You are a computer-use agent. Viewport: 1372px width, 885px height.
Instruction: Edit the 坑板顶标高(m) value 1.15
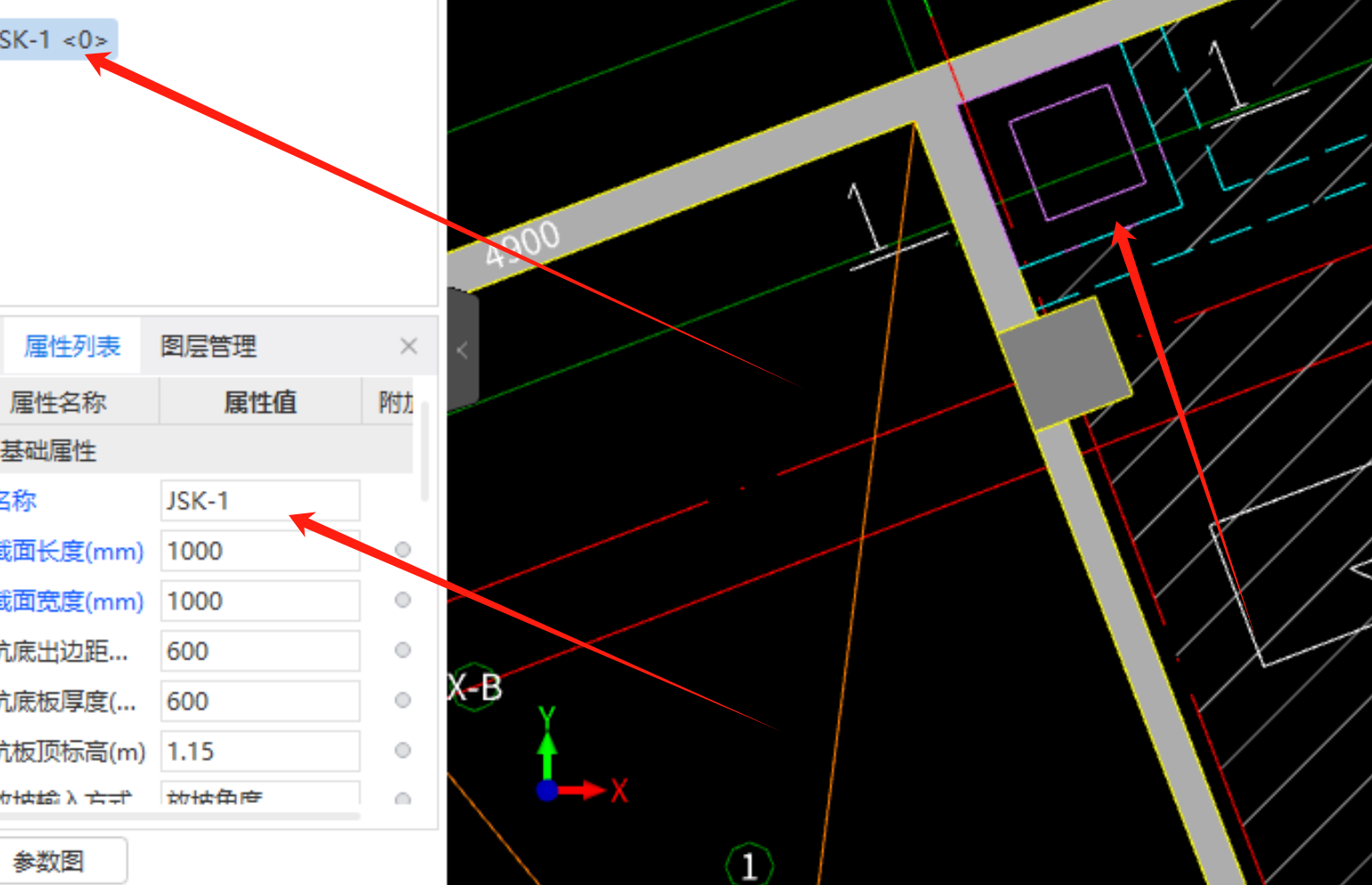pos(260,751)
